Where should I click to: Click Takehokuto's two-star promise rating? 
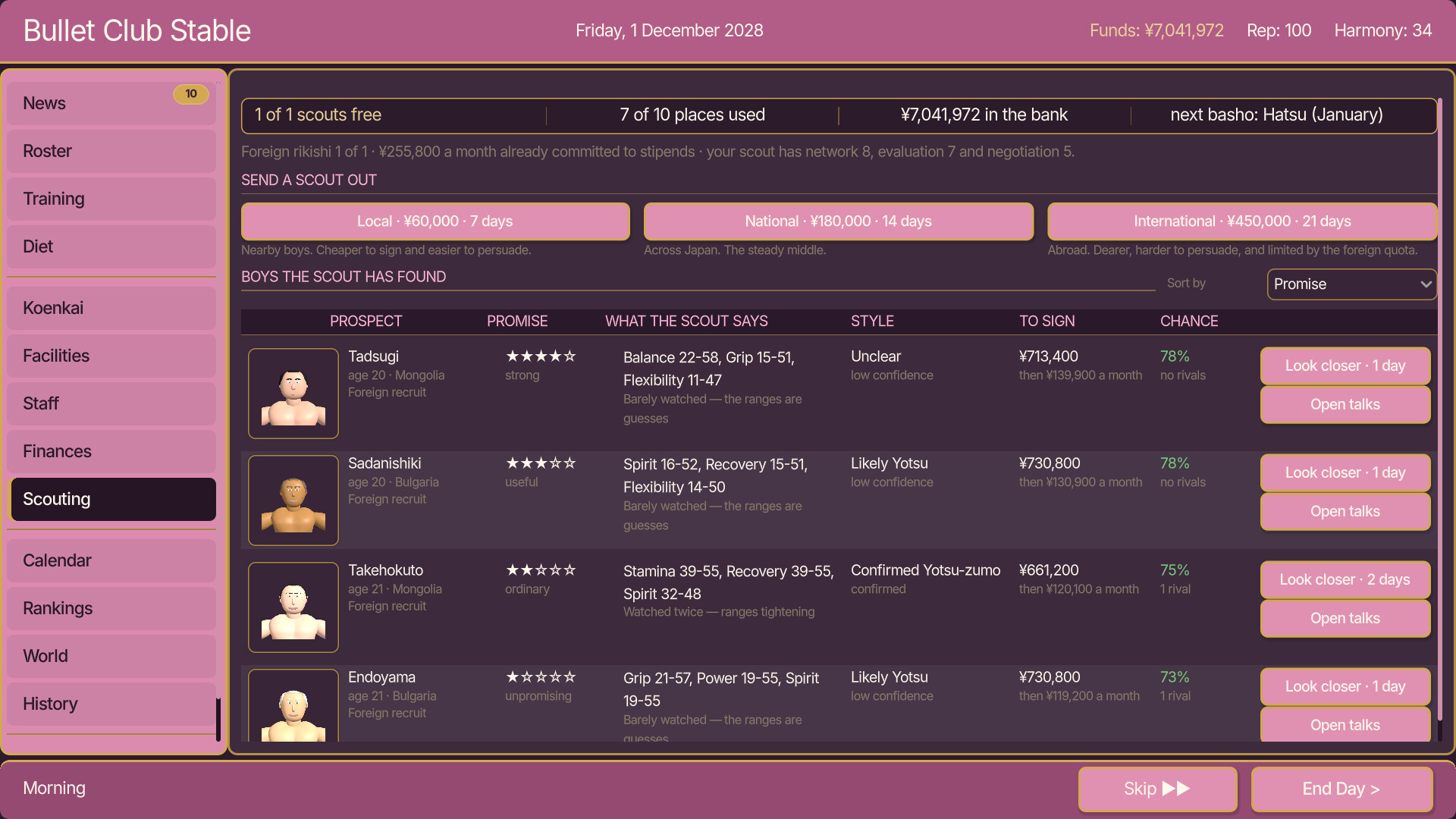(x=541, y=570)
